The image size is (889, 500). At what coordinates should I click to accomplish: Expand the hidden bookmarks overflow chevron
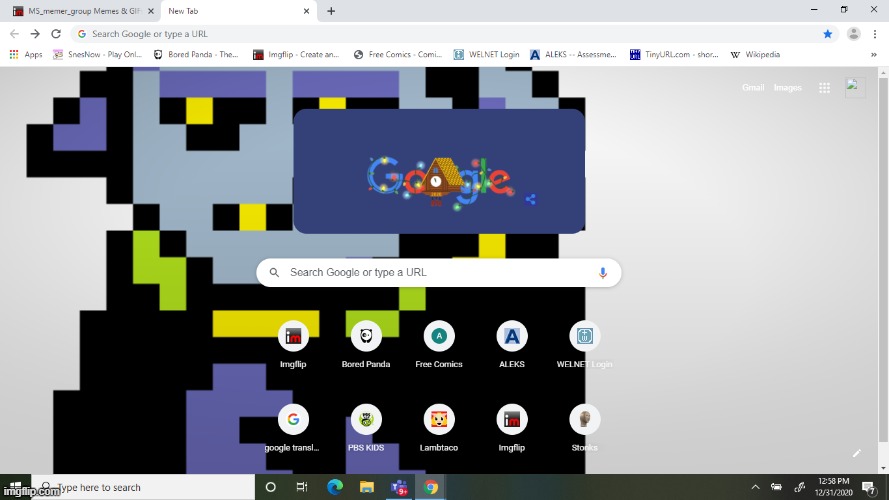[x=874, y=54]
